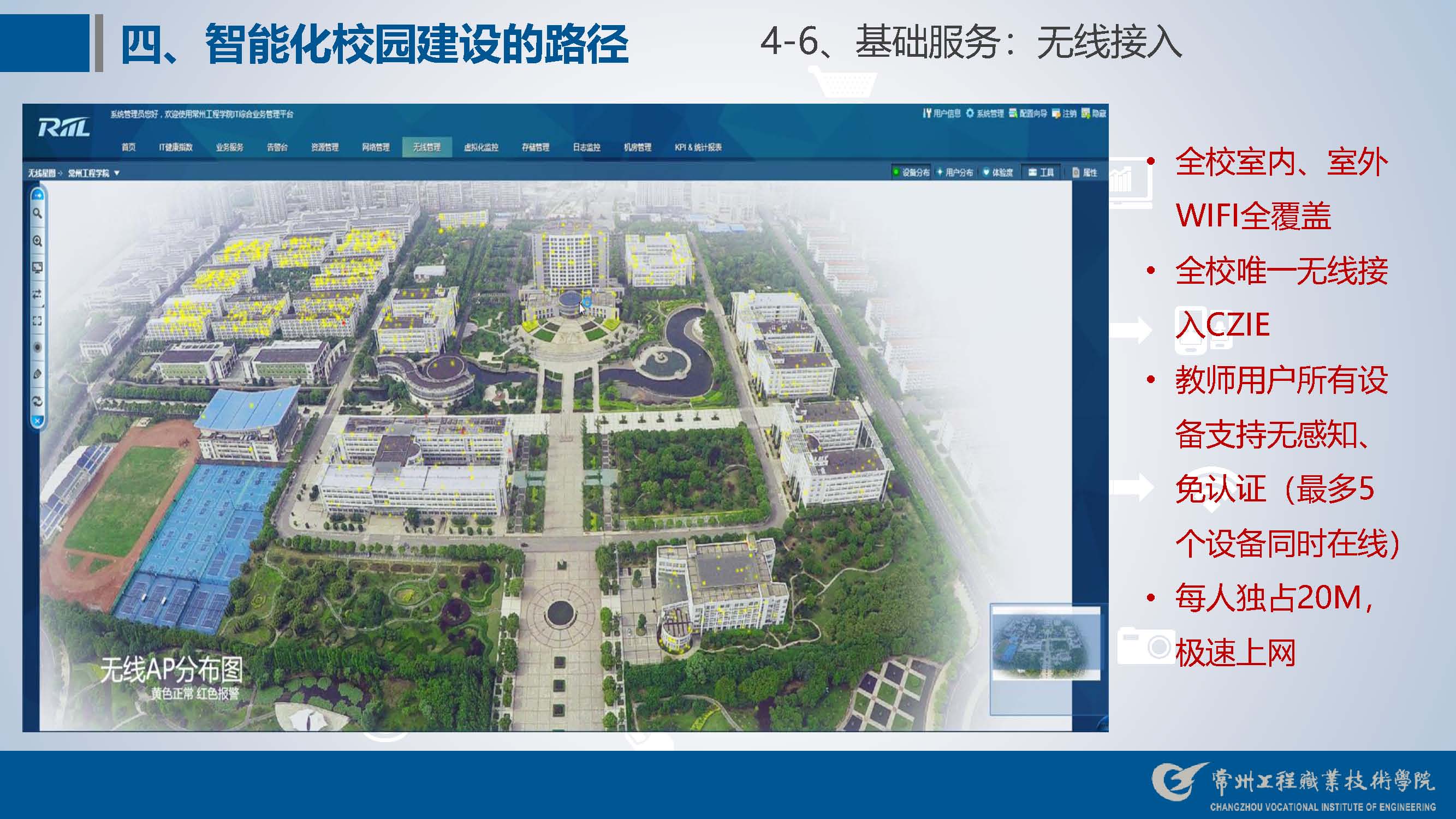The image size is (1456, 819).
Task: Toggle the 设备分布 device distribution view
Action: pos(911,172)
